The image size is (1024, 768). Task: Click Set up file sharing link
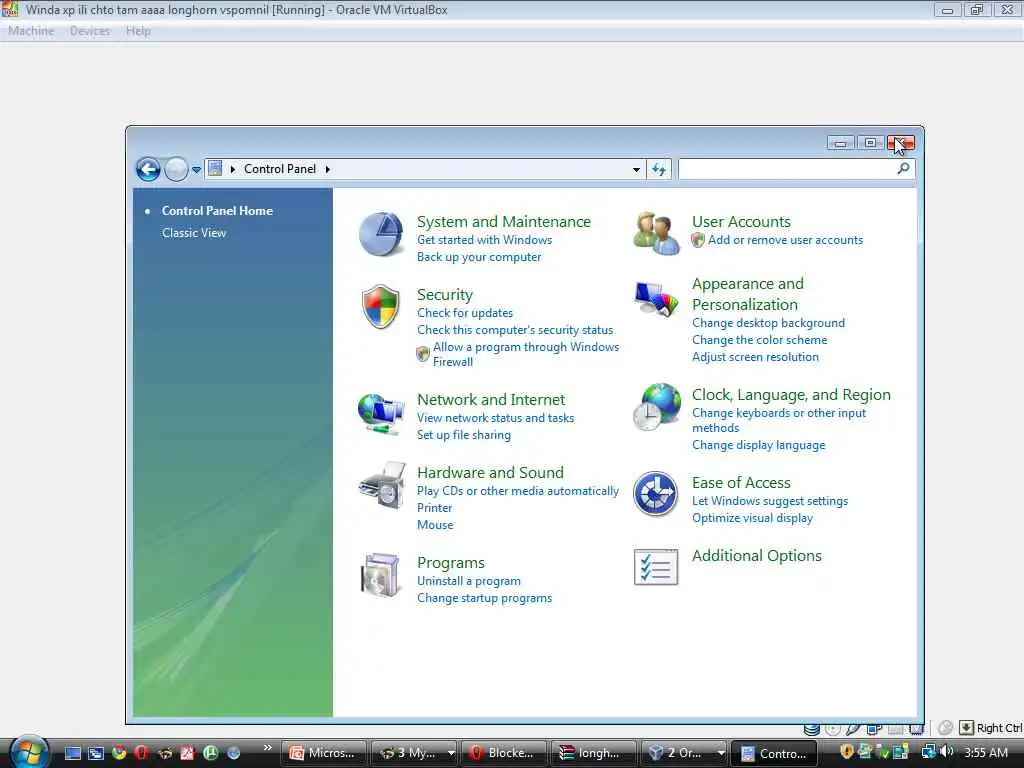pos(464,435)
